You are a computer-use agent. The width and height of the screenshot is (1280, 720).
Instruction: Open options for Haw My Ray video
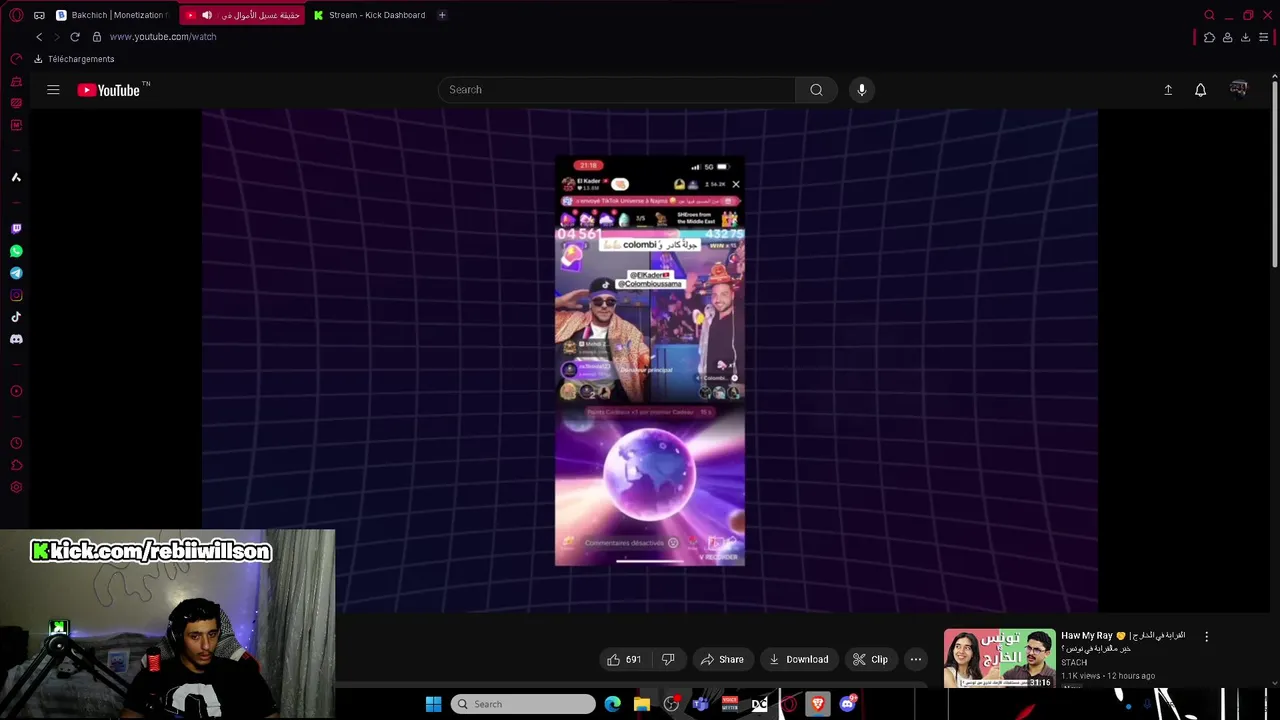click(x=1207, y=637)
